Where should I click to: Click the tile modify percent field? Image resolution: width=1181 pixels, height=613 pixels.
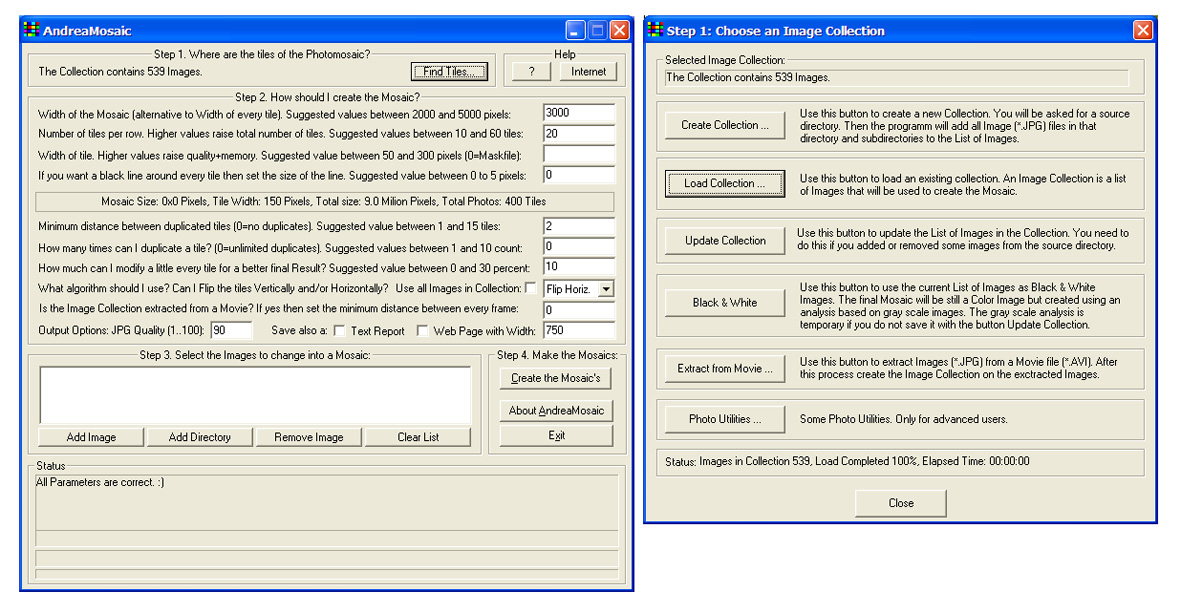[578, 267]
